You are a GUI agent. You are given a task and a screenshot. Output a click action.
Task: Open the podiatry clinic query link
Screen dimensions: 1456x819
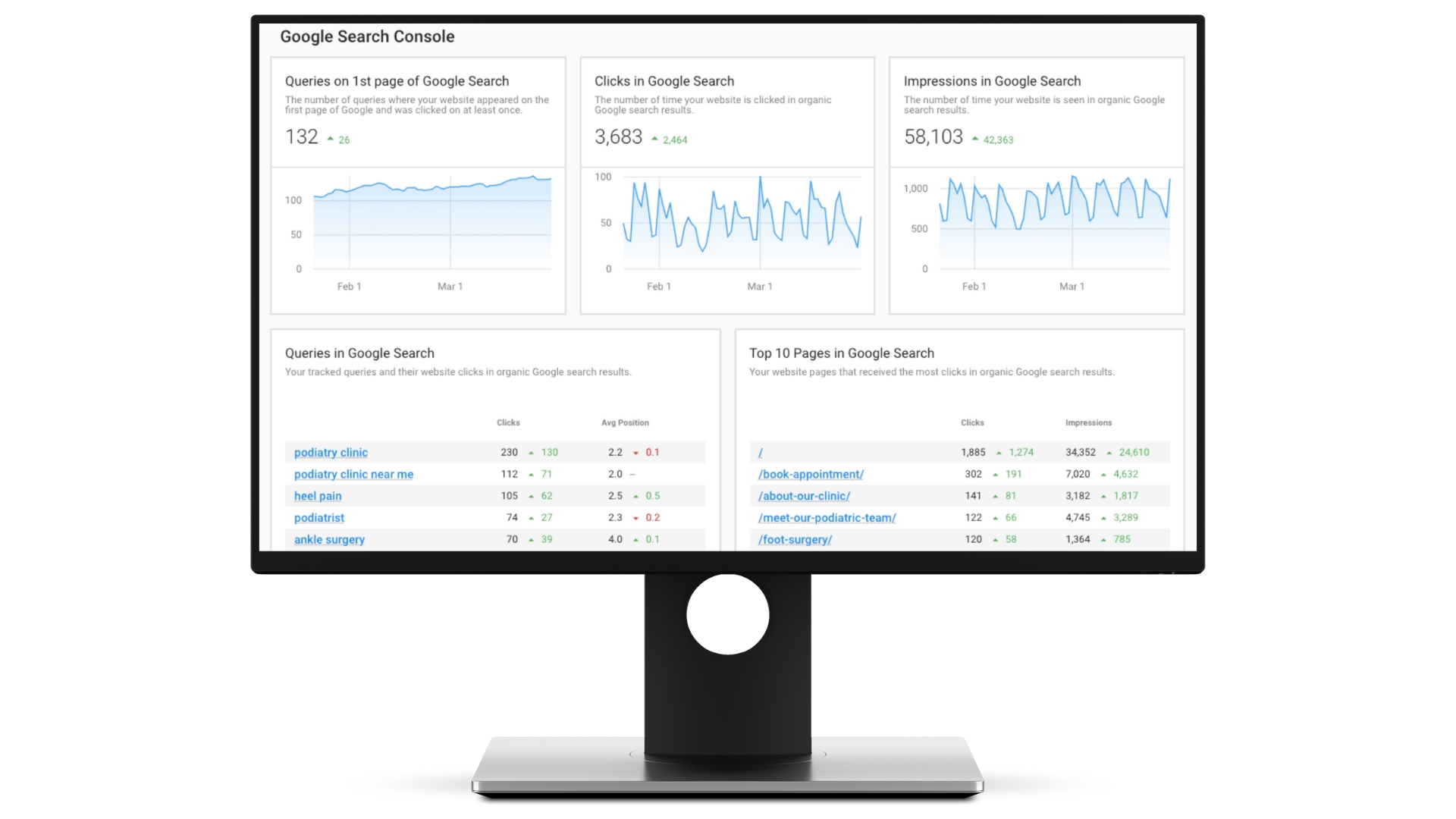tap(330, 452)
